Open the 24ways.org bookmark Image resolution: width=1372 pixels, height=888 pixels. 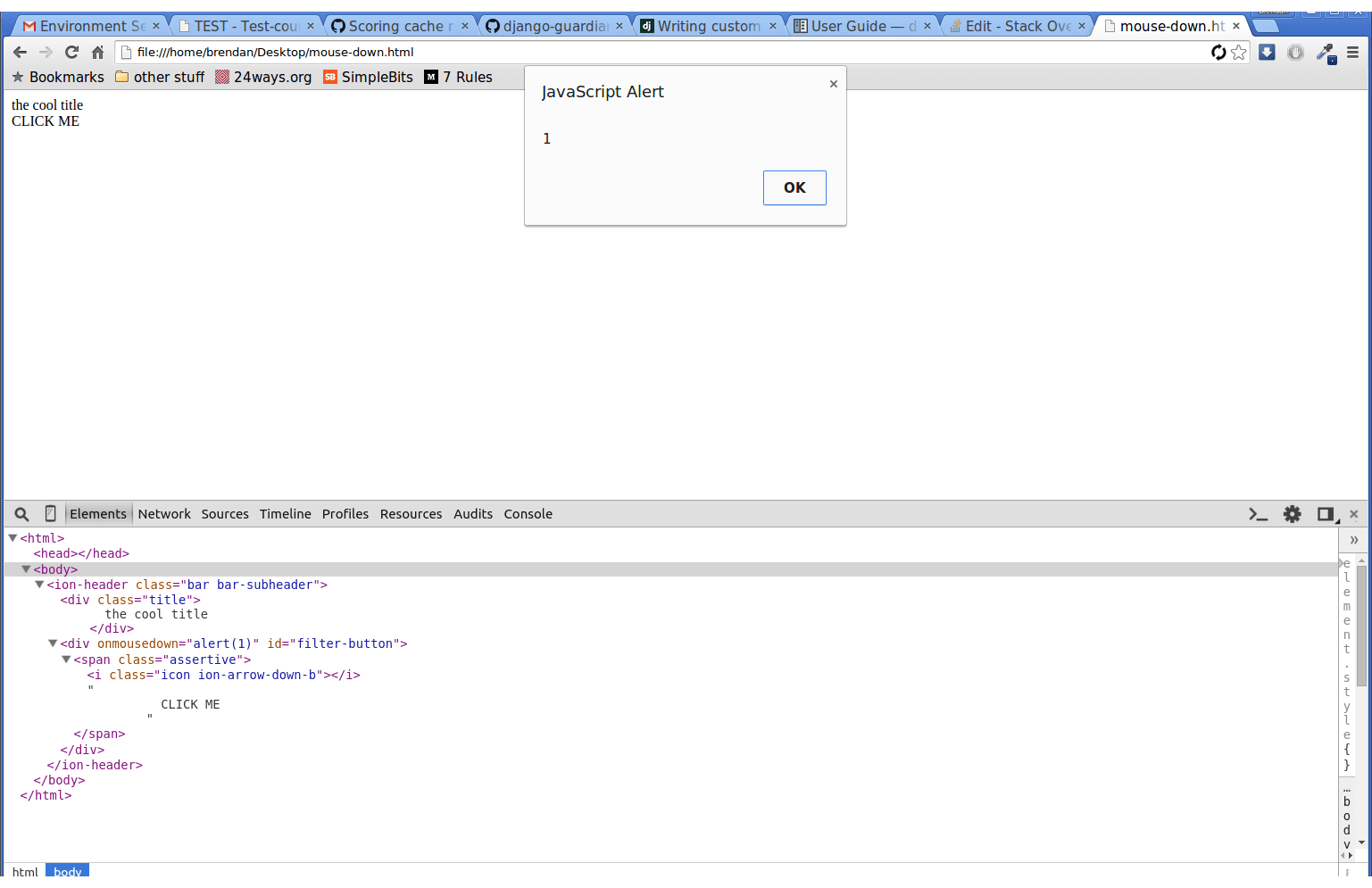point(263,77)
